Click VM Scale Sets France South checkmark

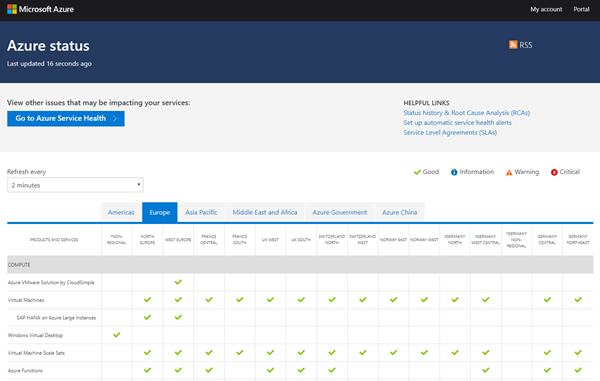pyautogui.click(x=240, y=352)
